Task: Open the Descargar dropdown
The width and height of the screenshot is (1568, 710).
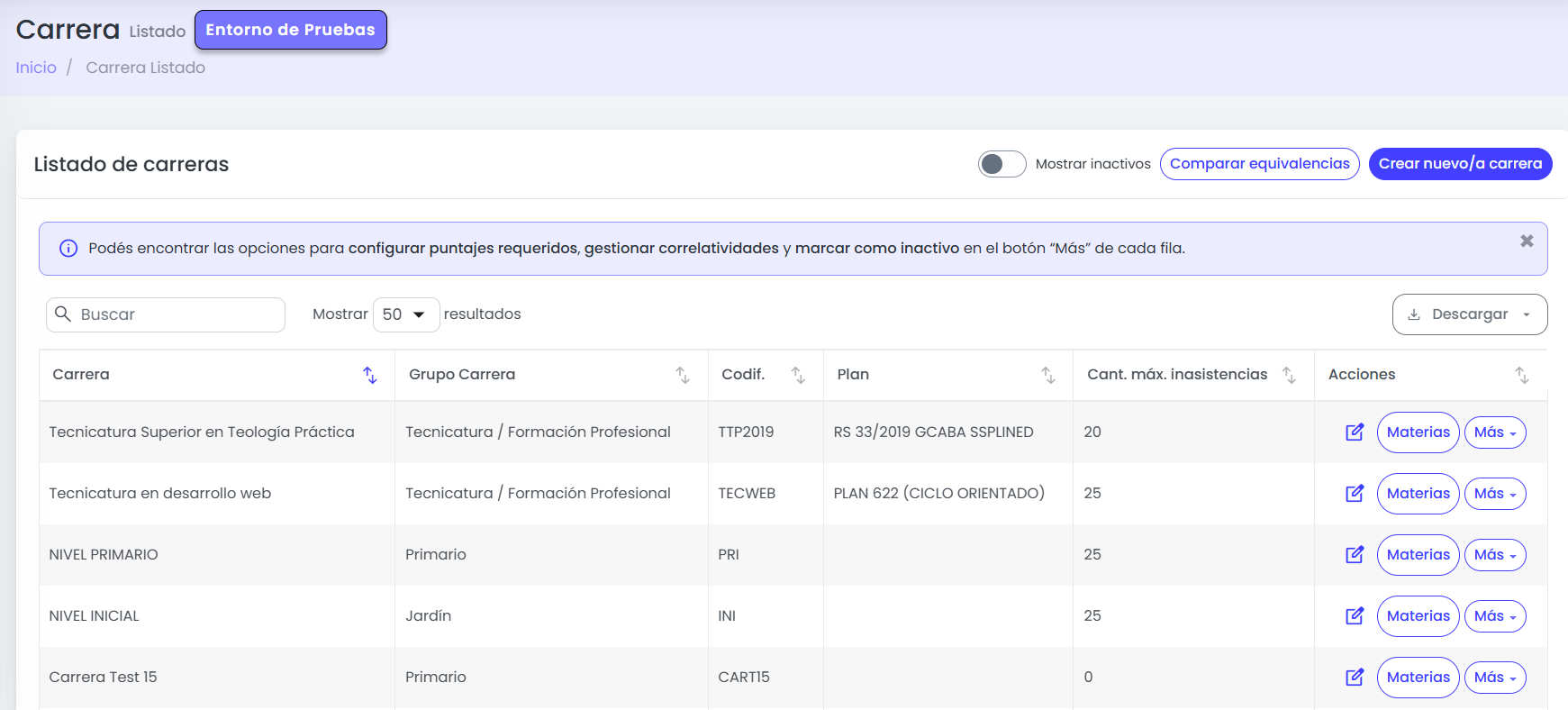Action: tap(1470, 314)
